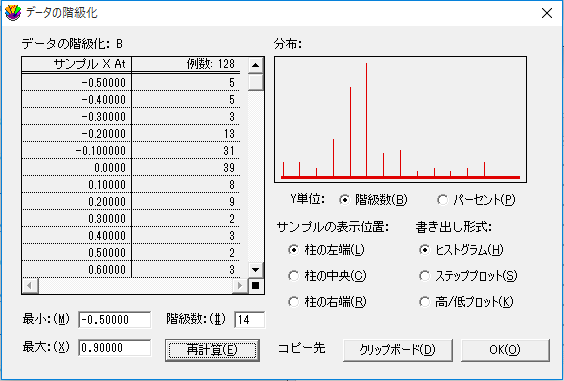Click the application icon in title bar
Viewport: 564px width, 381px height.
pyautogui.click(x=13, y=13)
